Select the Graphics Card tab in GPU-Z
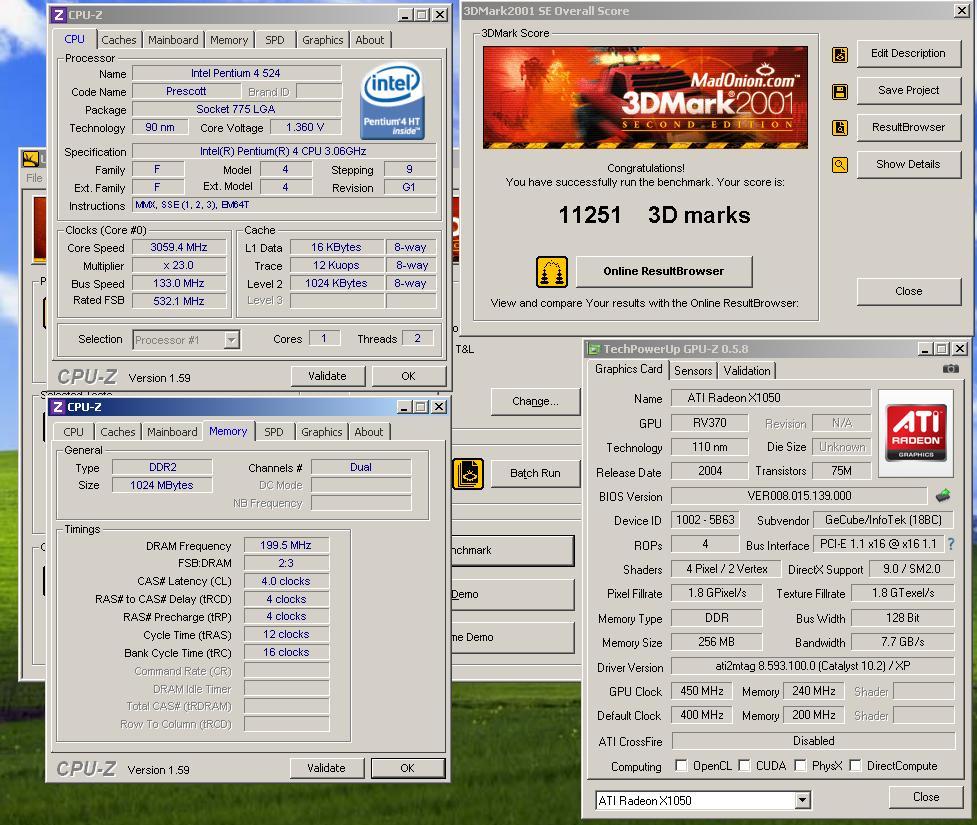 (x=628, y=369)
